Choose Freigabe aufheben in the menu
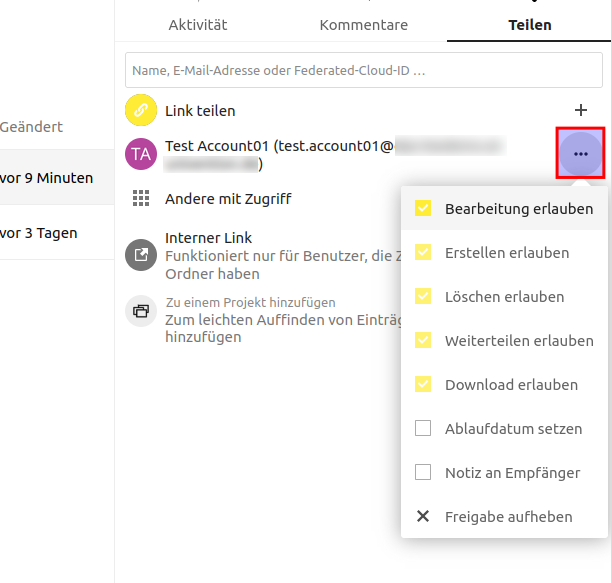 click(504, 516)
